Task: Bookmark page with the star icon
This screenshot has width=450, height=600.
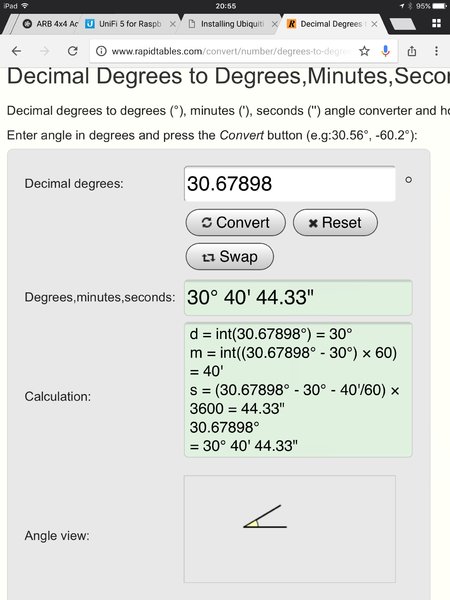Action: tap(364, 51)
